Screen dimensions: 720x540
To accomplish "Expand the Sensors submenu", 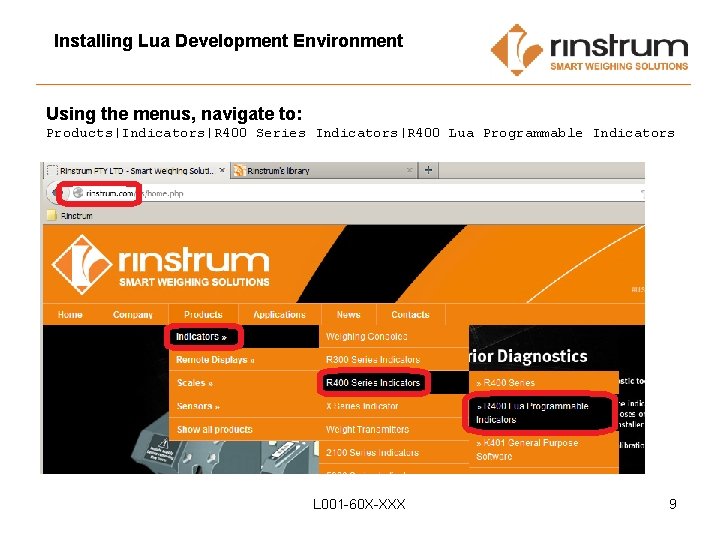I will coord(244,406).
